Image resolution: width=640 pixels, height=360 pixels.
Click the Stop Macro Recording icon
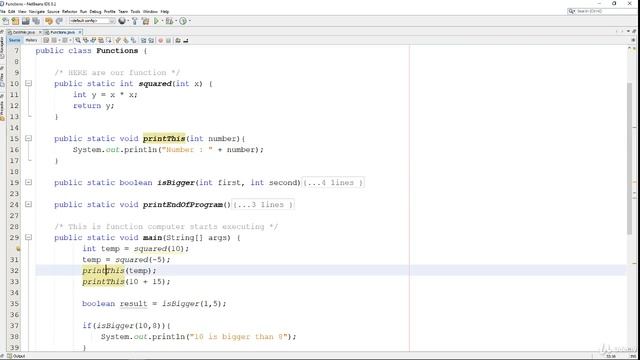(x=168, y=40)
